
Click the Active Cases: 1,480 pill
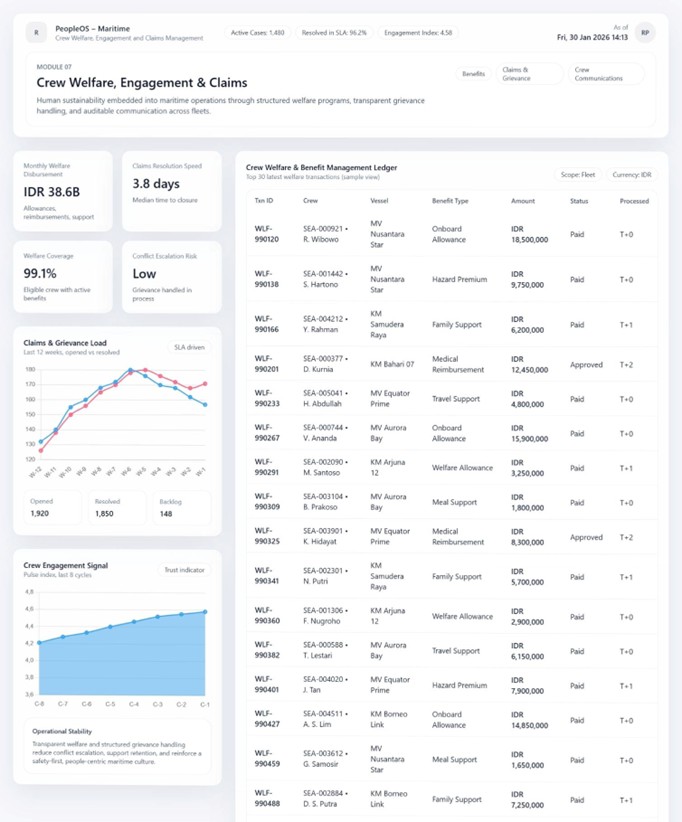tap(258, 32)
